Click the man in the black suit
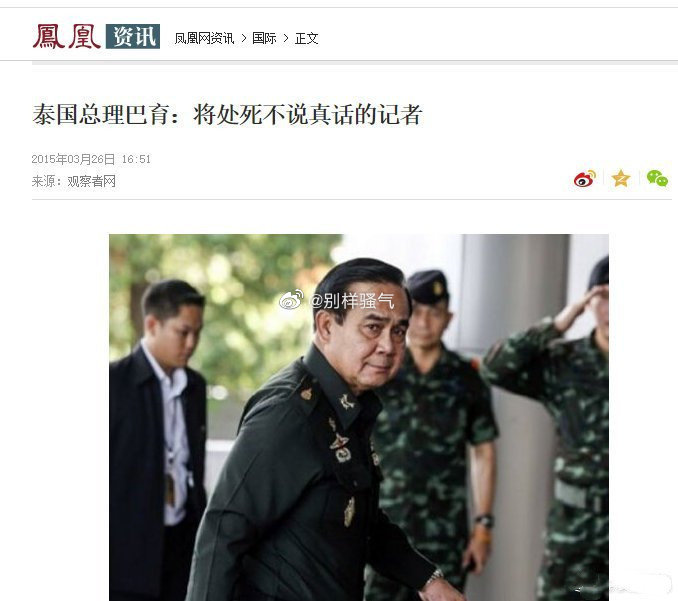The width and height of the screenshot is (678, 601). pos(157,437)
